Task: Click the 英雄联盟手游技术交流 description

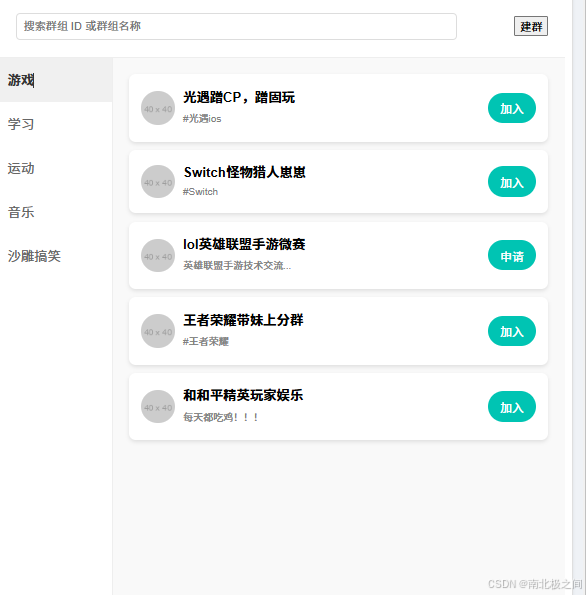Action: pyautogui.click(x=237, y=266)
